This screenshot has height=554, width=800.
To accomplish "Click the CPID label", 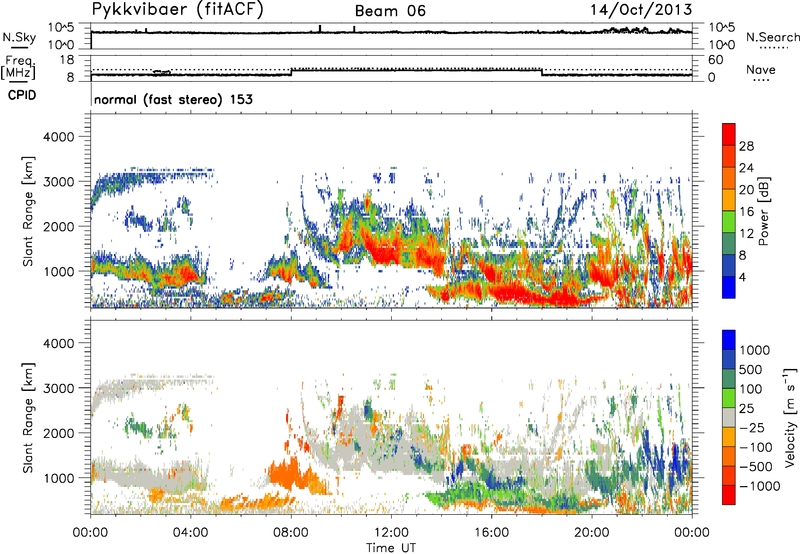I will 22,95.
